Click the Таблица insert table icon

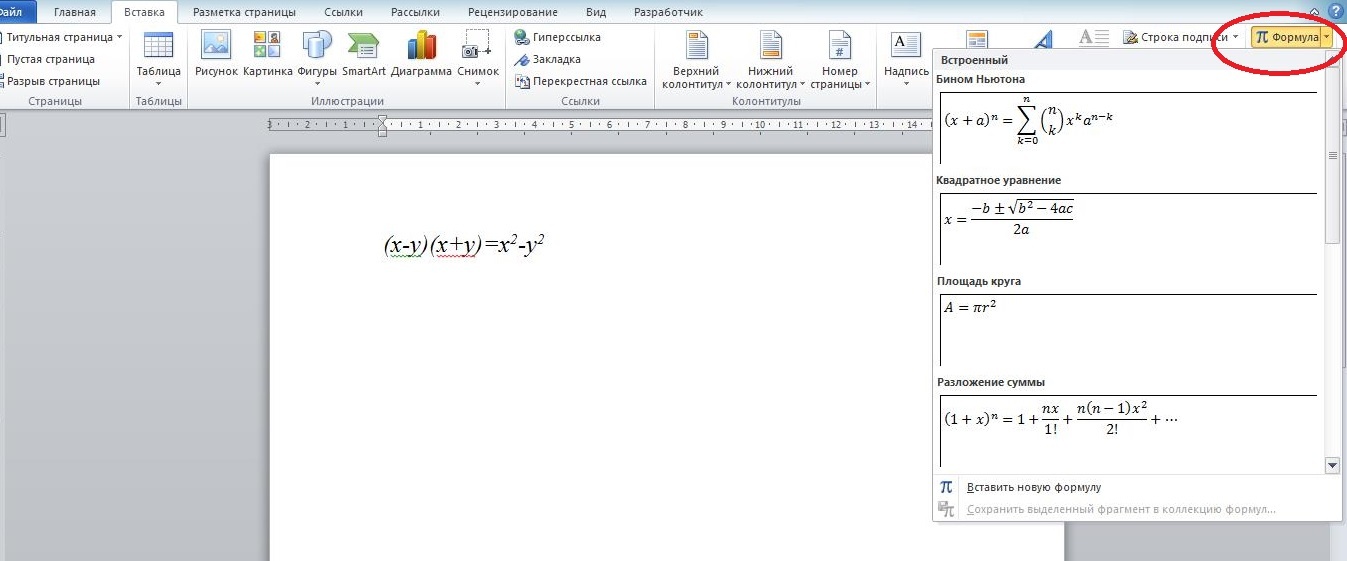[x=158, y=47]
